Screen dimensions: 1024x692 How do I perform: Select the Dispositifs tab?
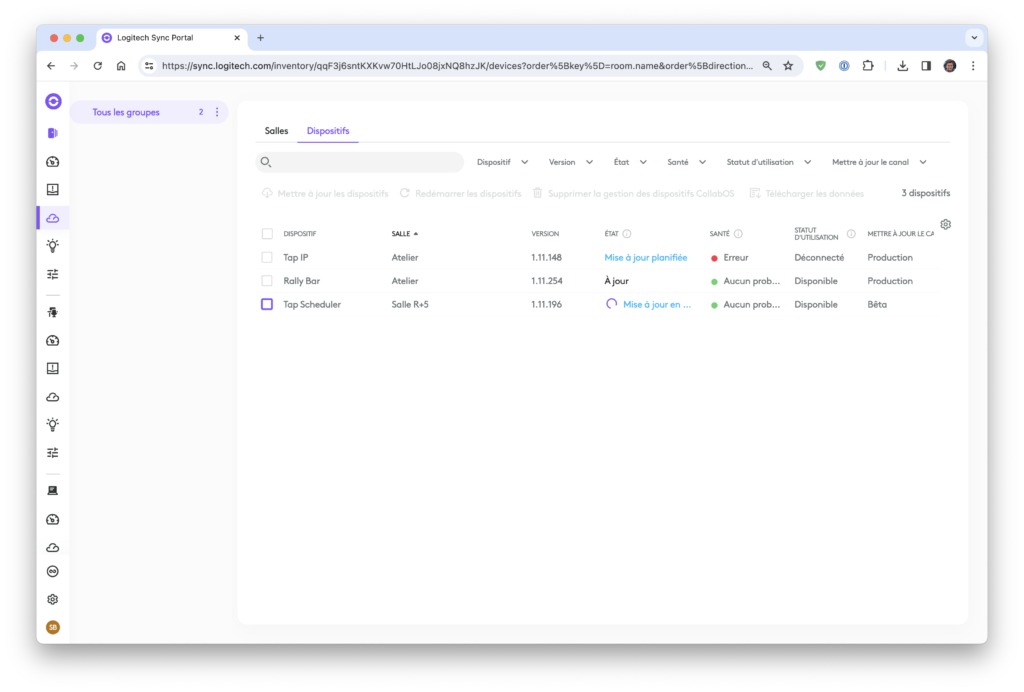click(328, 131)
